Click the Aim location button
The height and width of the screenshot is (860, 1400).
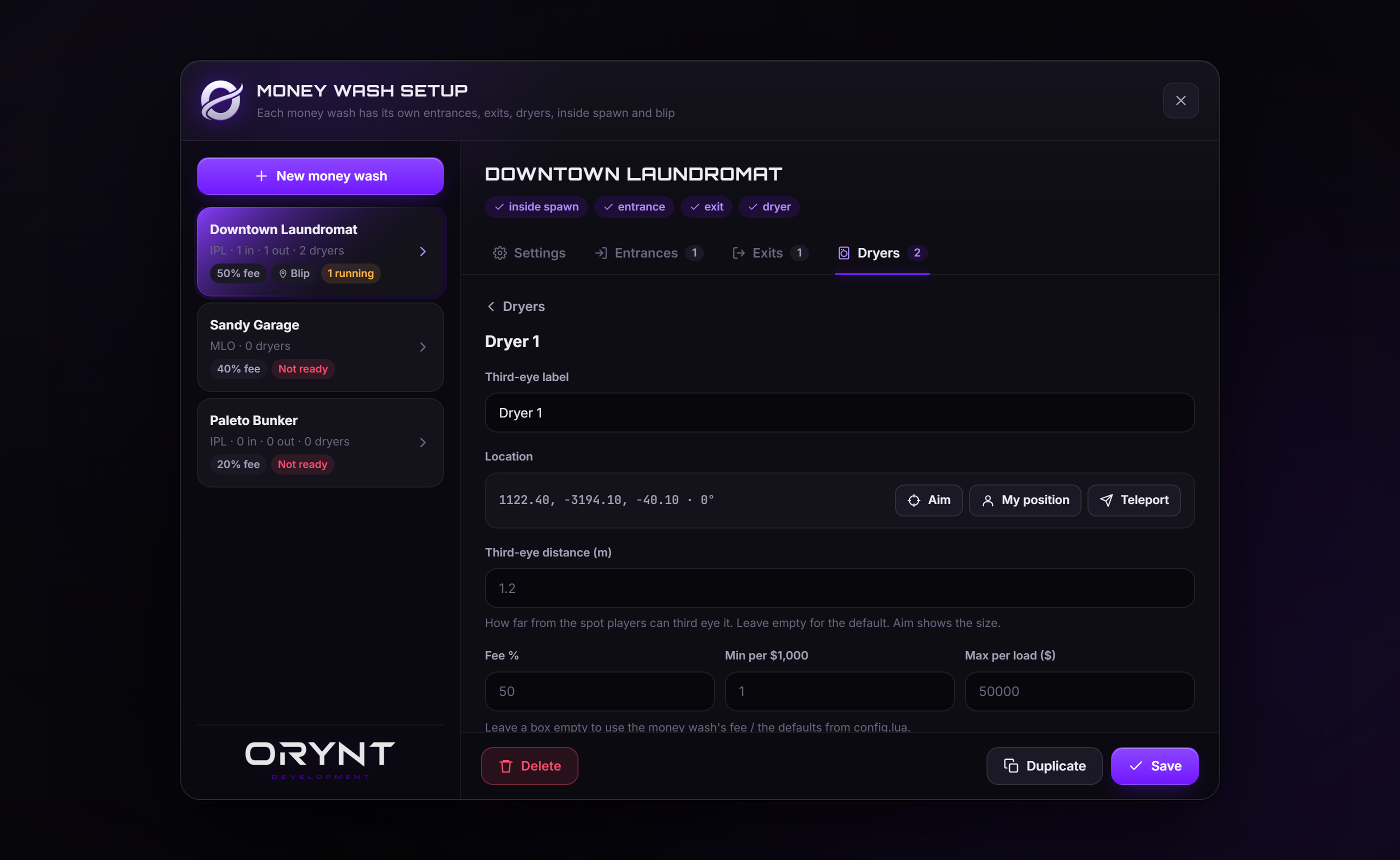pyautogui.click(x=928, y=500)
